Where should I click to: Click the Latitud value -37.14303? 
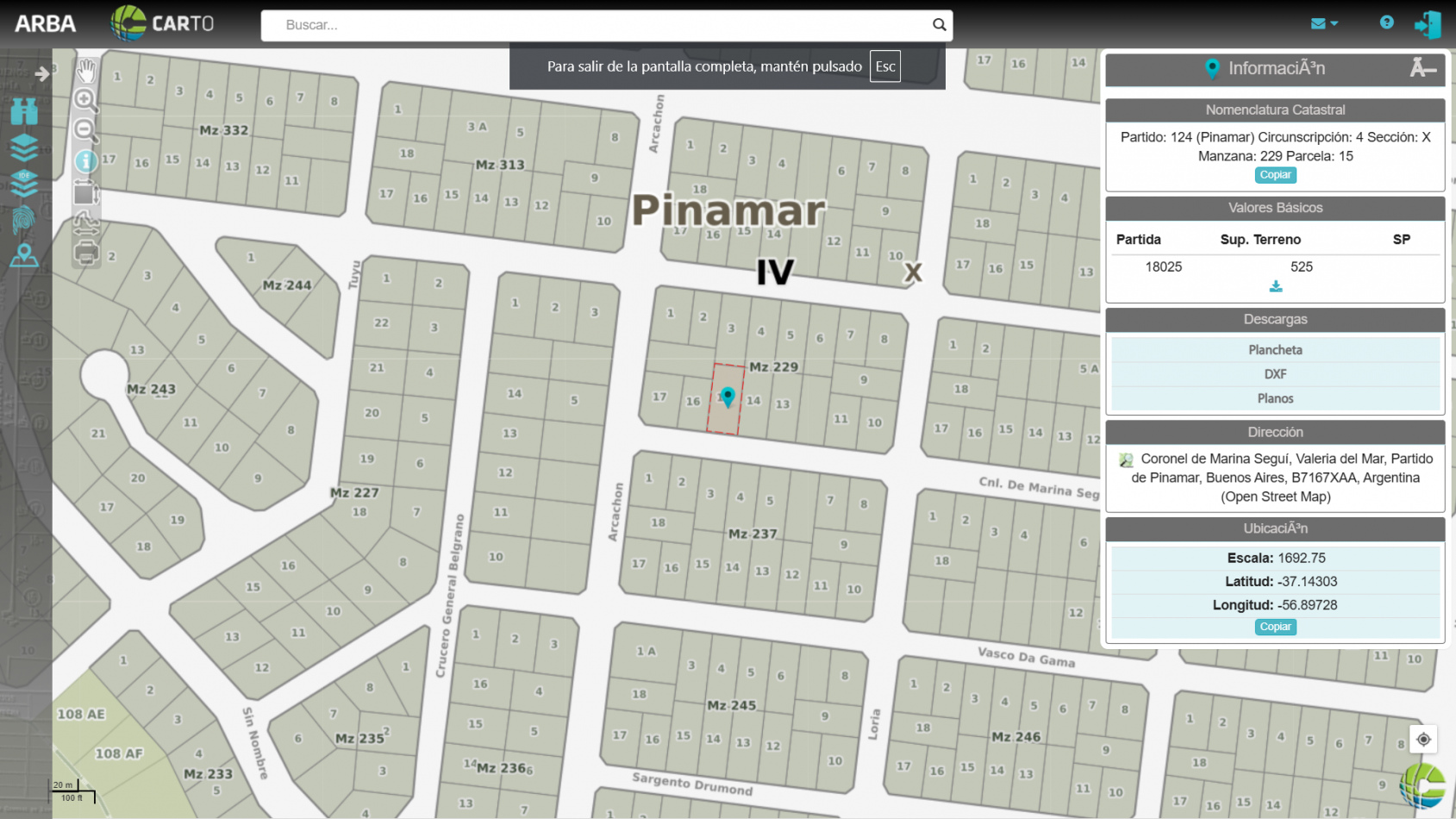click(x=1307, y=582)
